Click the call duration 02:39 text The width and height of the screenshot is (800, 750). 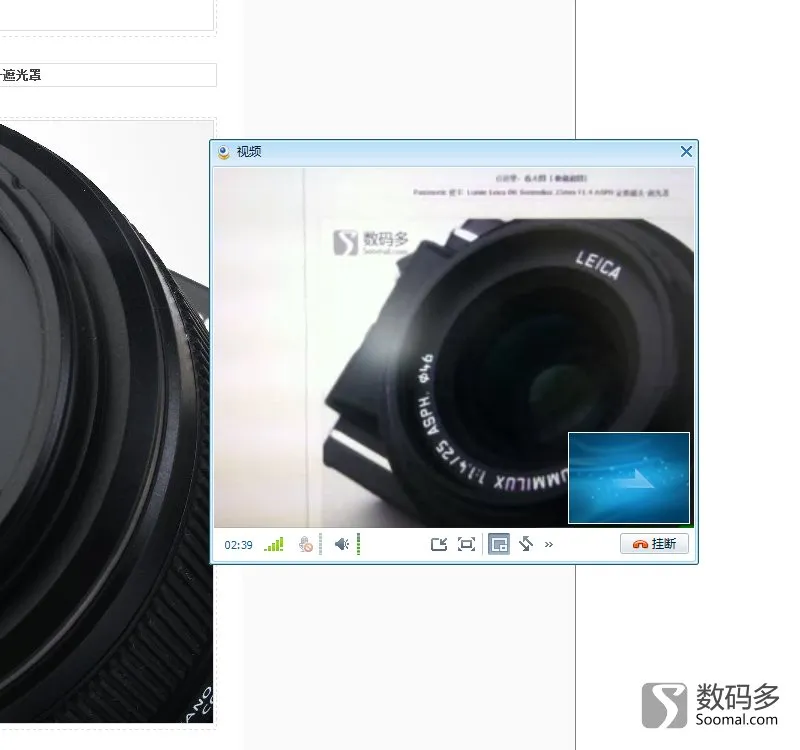[238, 545]
